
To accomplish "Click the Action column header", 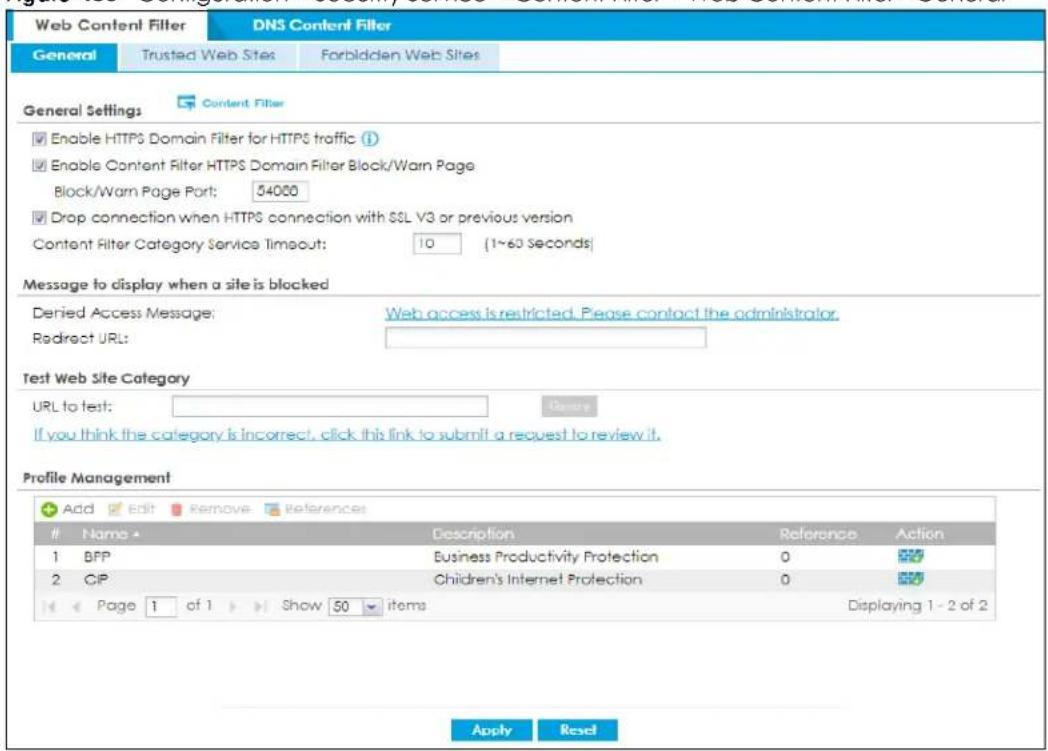I will (920, 534).
